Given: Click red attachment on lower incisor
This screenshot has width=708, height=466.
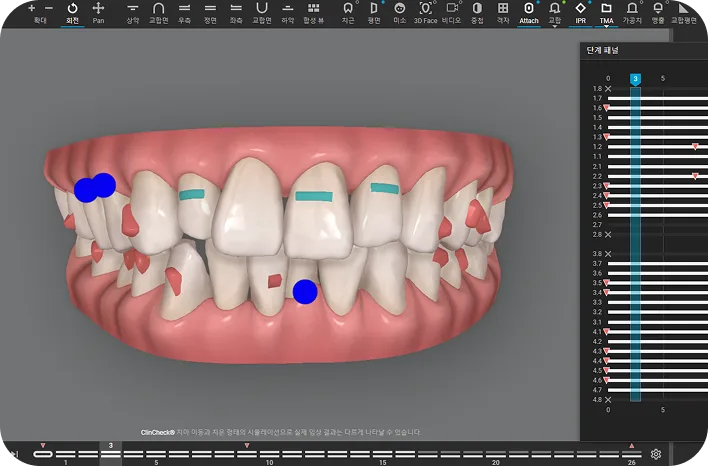Looking at the screenshot, I should click(275, 281).
